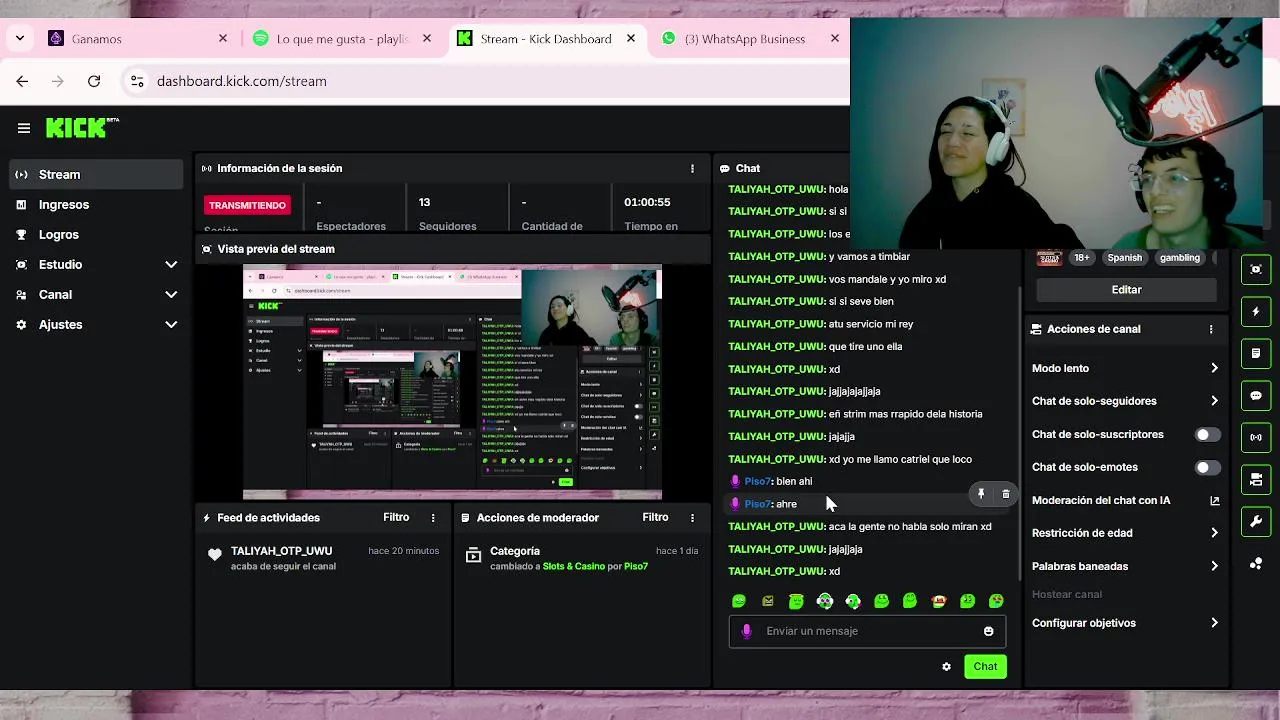Click the document notes widget icon
Image resolution: width=1280 pixels, height=720 pixels.
pyautogui.click(x=1256, y=354)
